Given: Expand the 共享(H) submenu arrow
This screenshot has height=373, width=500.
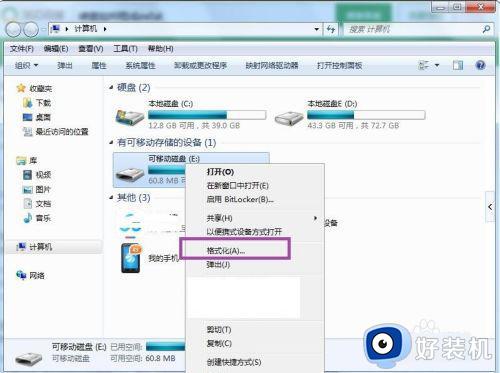Looking at the screenshot, I should click(x=315, y=218).
